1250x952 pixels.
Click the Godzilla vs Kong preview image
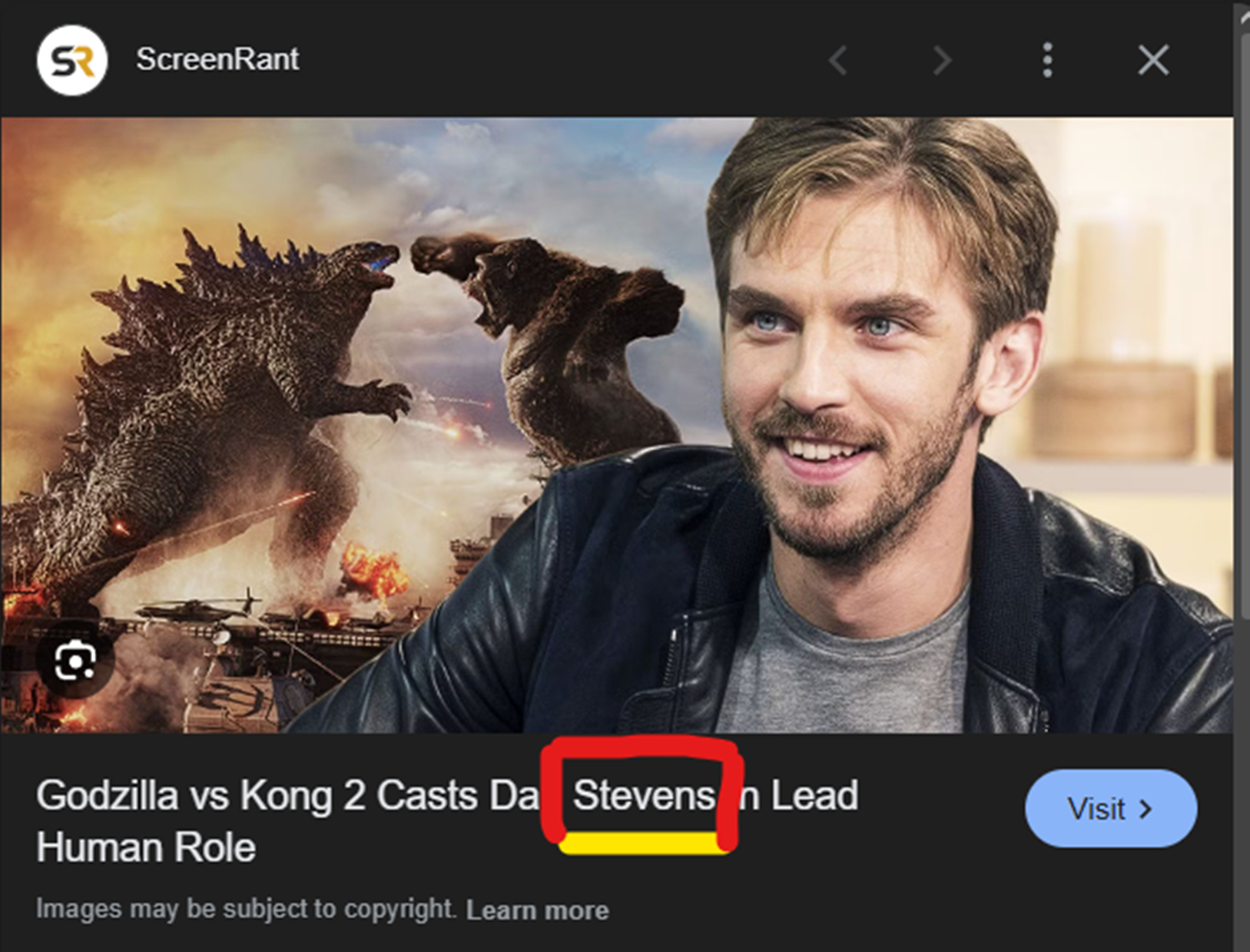point(617,425)
